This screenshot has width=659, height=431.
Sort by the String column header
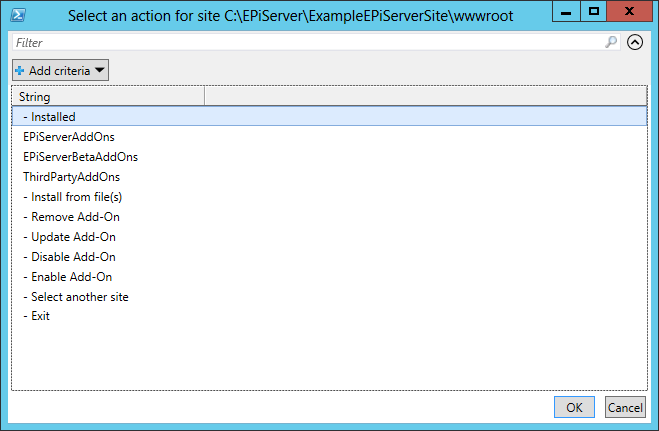coord(108,97)
